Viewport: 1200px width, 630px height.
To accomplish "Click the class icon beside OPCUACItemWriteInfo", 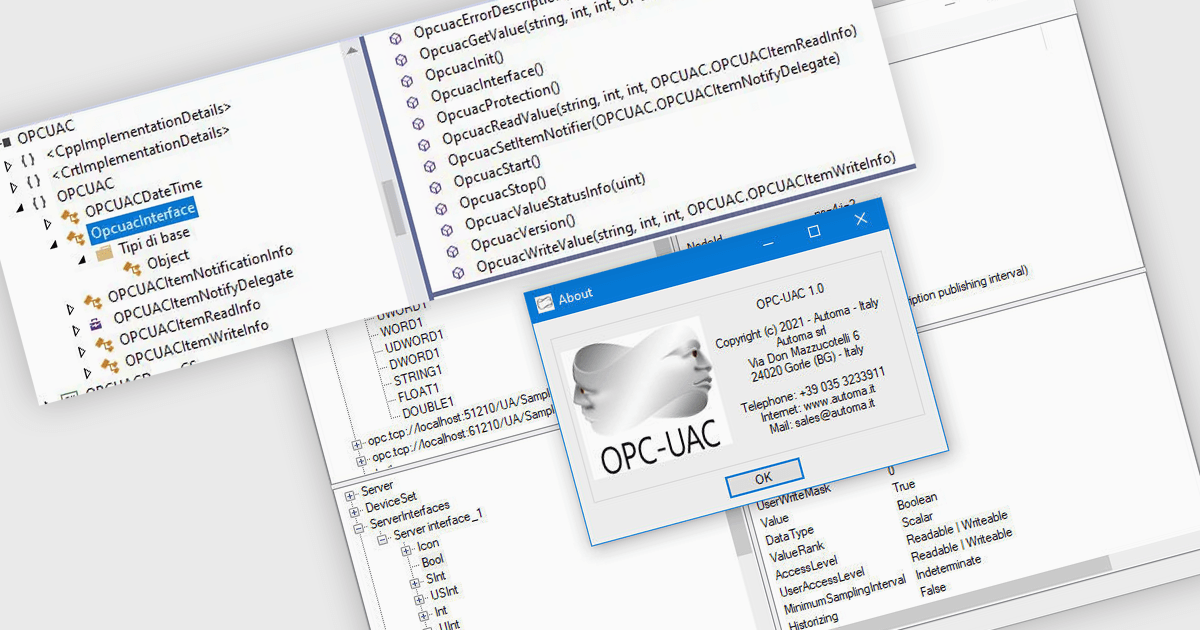I will pos(109,365).
